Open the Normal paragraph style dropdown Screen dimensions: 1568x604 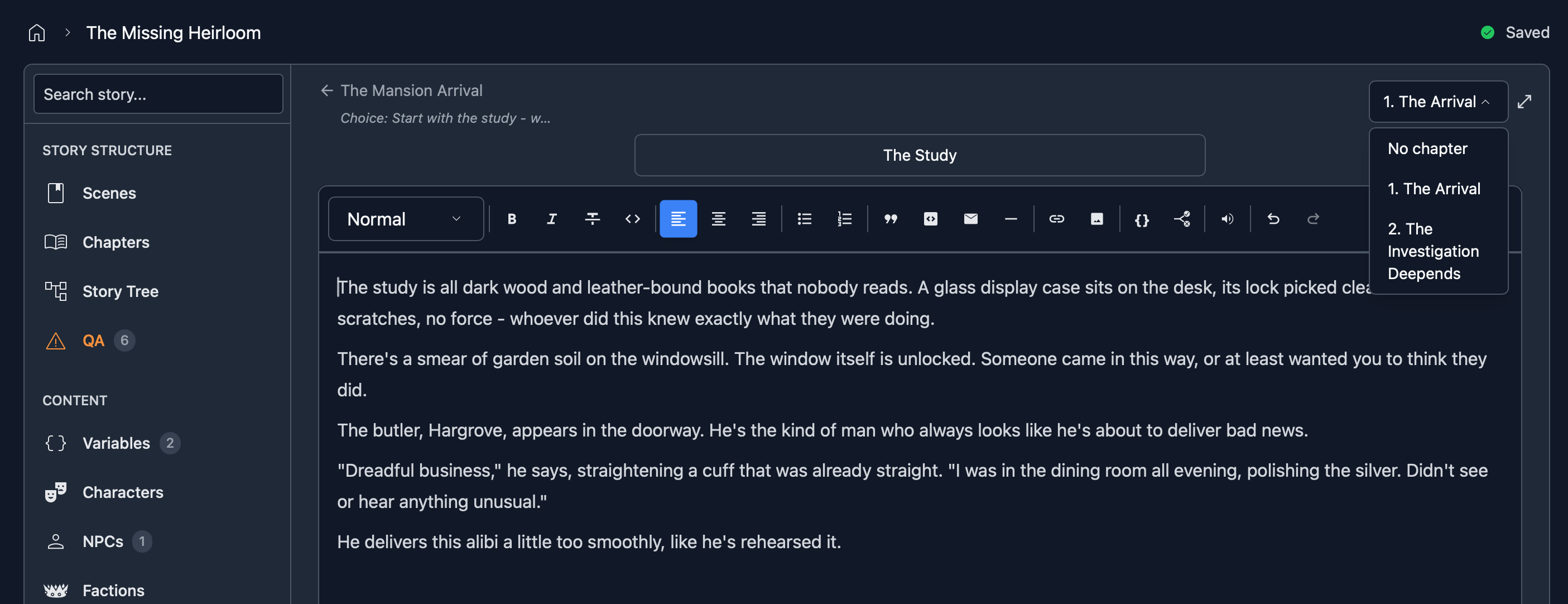(x=405, y=219)
